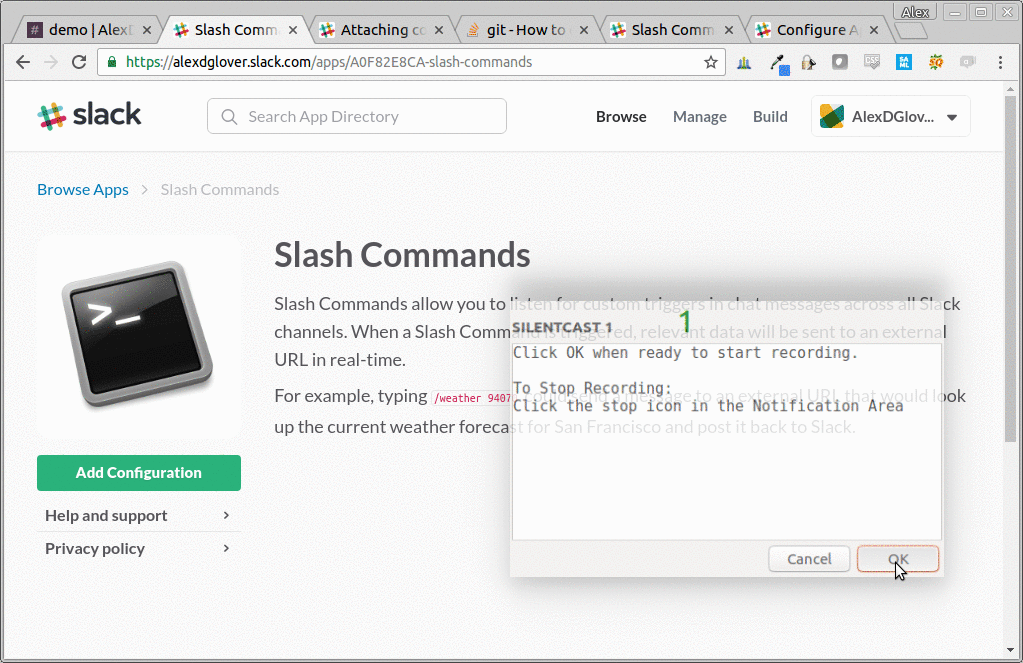1023x663 pixels.
Task: Open the AlexDGlov... team dropdown
Action: 891,116
